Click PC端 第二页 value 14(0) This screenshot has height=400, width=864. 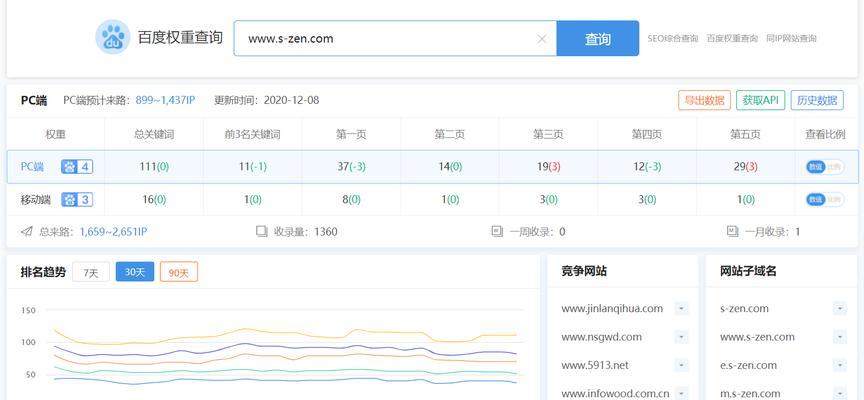coord(450,166)
